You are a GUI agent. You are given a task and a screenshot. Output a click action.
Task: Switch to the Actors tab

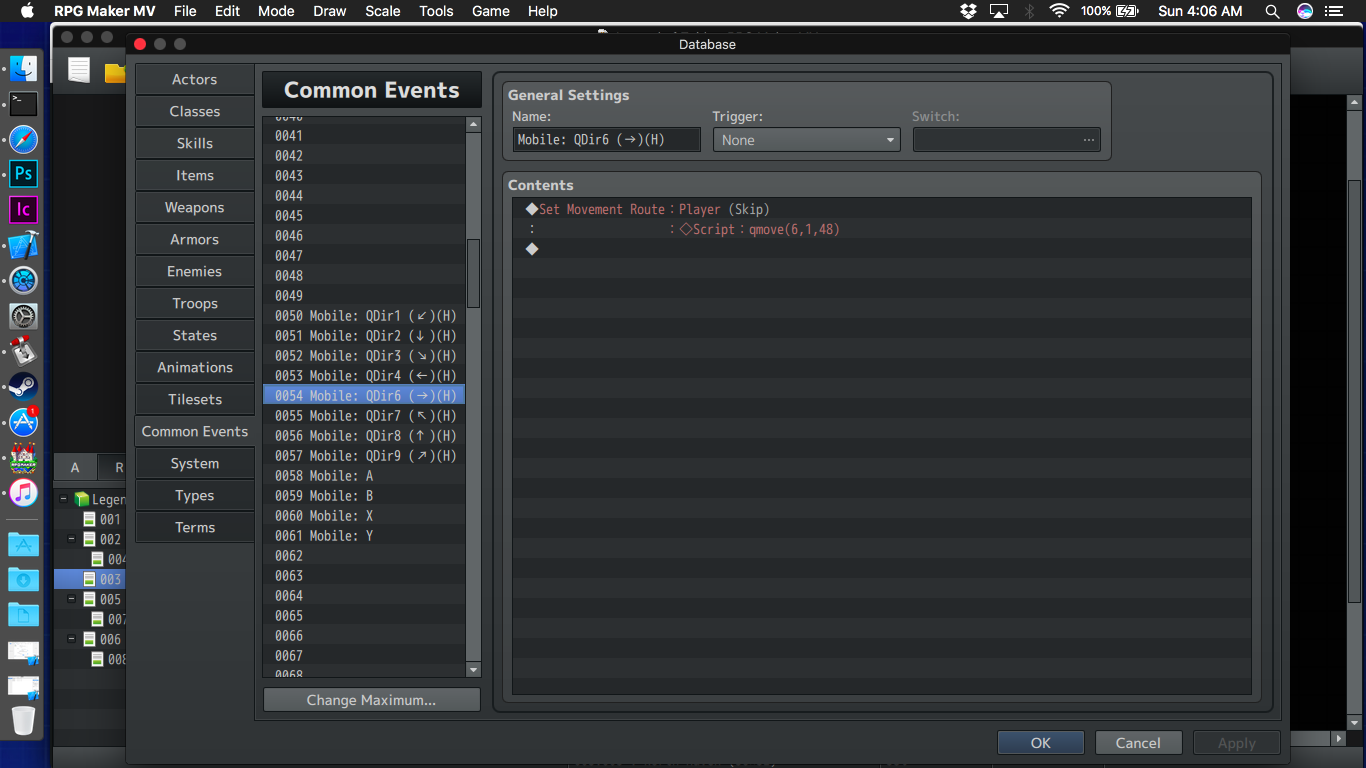194,79
